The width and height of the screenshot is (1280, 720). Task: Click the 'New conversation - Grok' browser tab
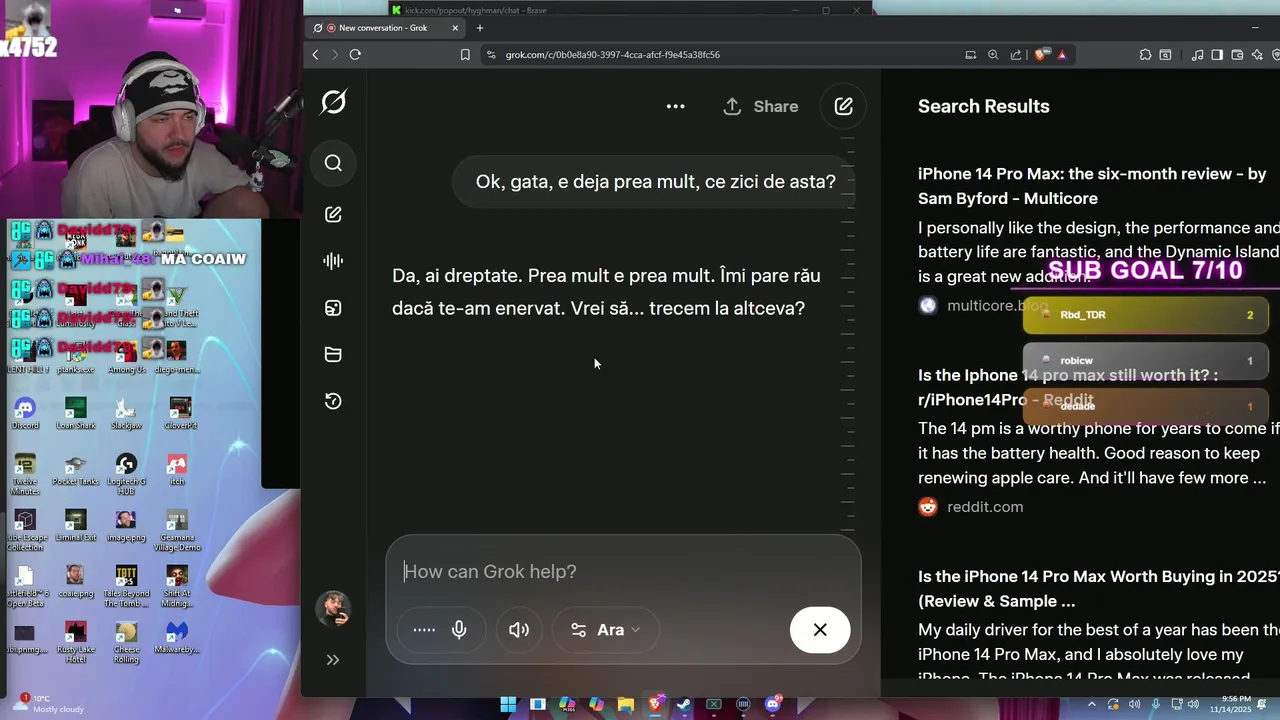(x=383, y=28)
